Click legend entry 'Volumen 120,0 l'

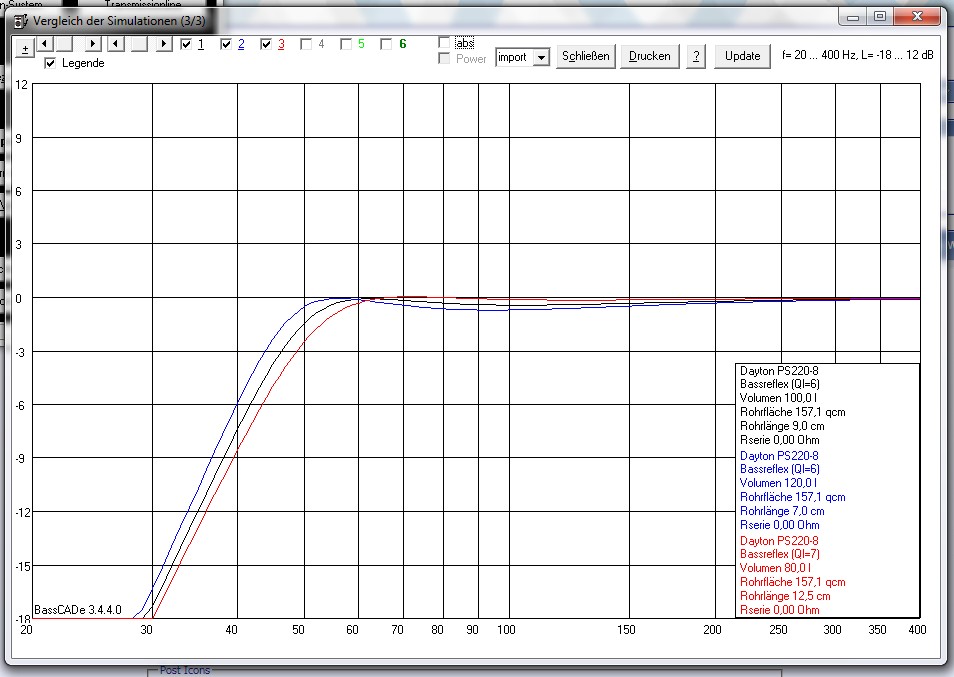point(778,483)
